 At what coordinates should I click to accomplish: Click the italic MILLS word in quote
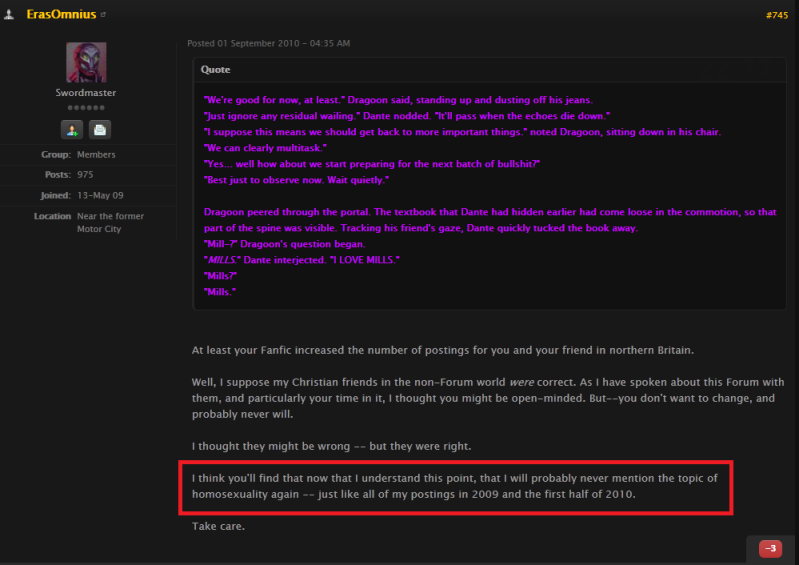point(222,260)
